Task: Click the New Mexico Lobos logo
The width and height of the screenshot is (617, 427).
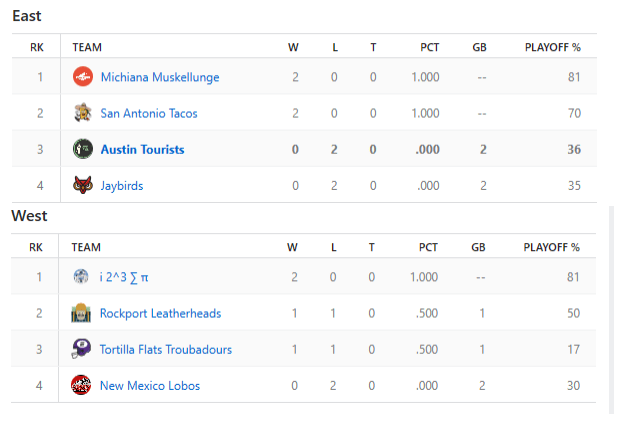Action: click(x=81, y=385)
